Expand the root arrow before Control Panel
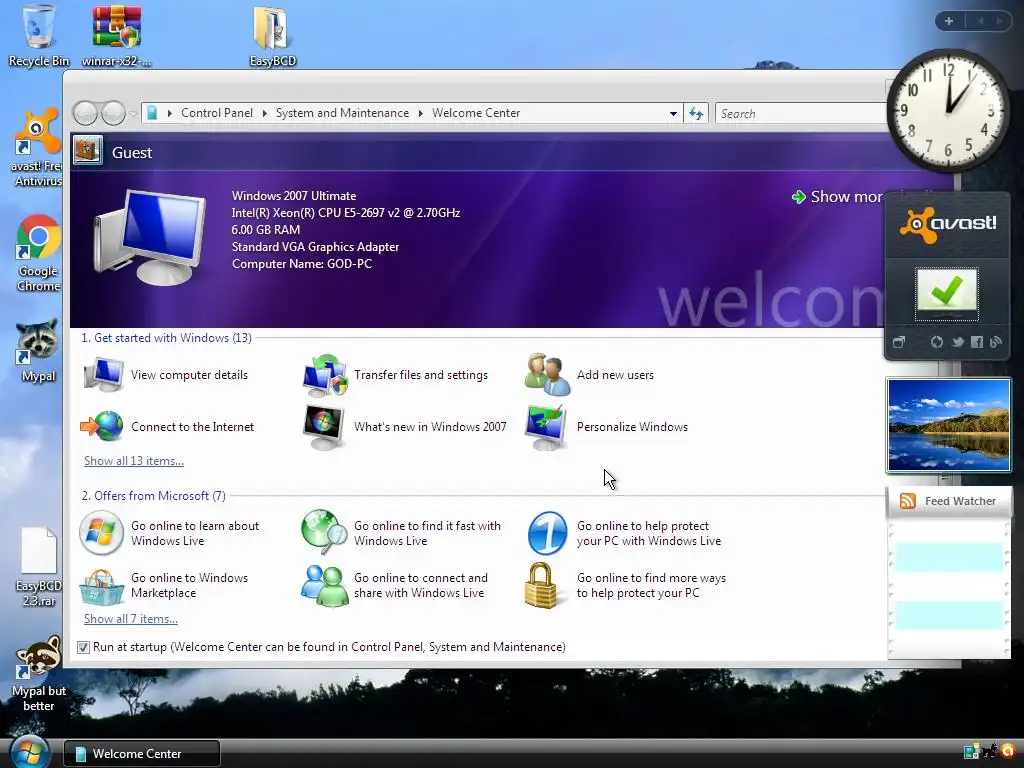1024x768 pixels. point(170,113)
